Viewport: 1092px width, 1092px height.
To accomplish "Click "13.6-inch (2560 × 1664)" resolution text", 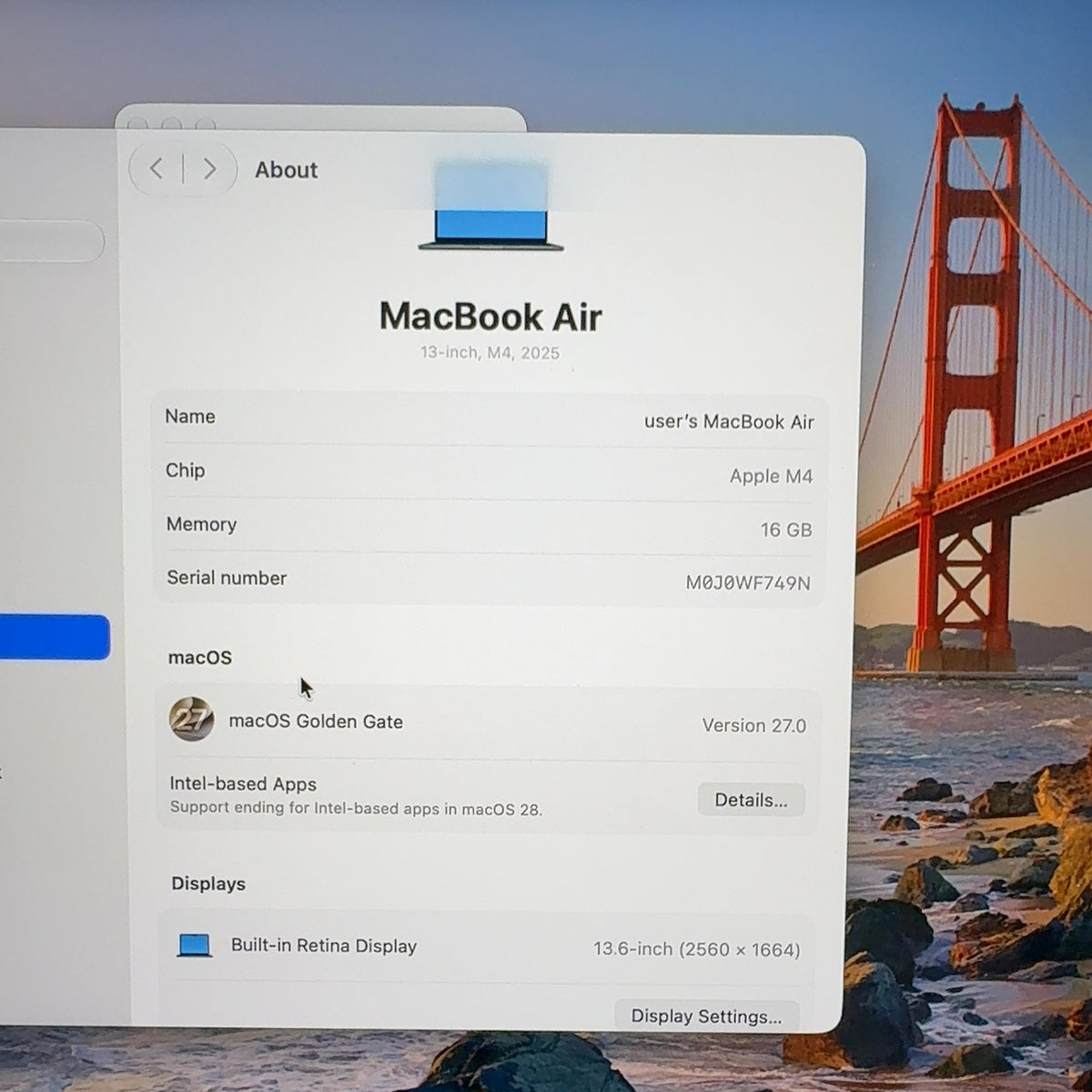I will (697, 949).
